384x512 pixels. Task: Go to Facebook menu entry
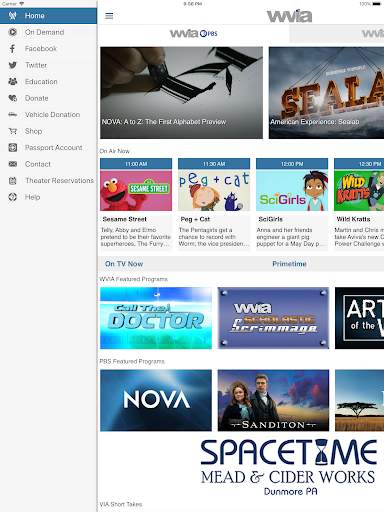(48, 49)
